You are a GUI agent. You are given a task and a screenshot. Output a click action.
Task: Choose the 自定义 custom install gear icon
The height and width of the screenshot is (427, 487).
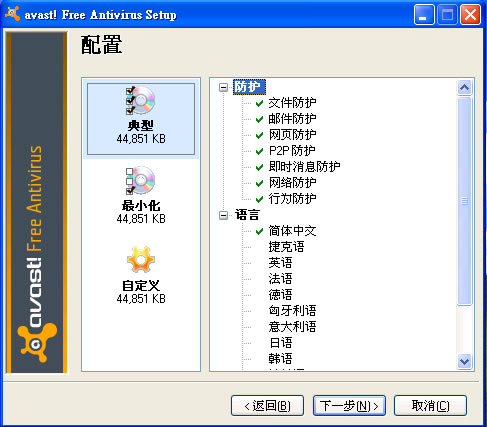(141, 260)
